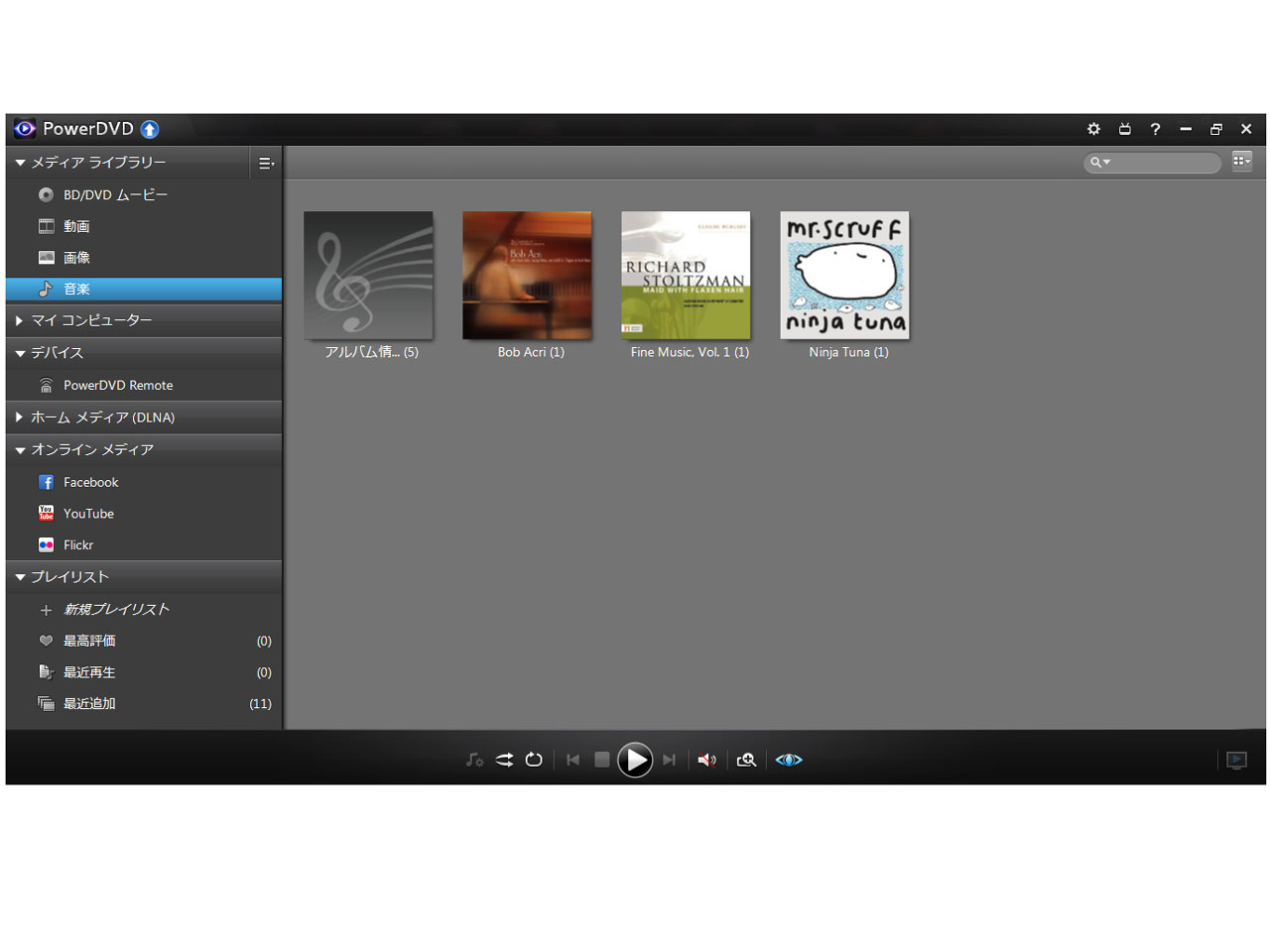
Task: Click the BD/DVD disc icon
Action: tap(46, 194)
